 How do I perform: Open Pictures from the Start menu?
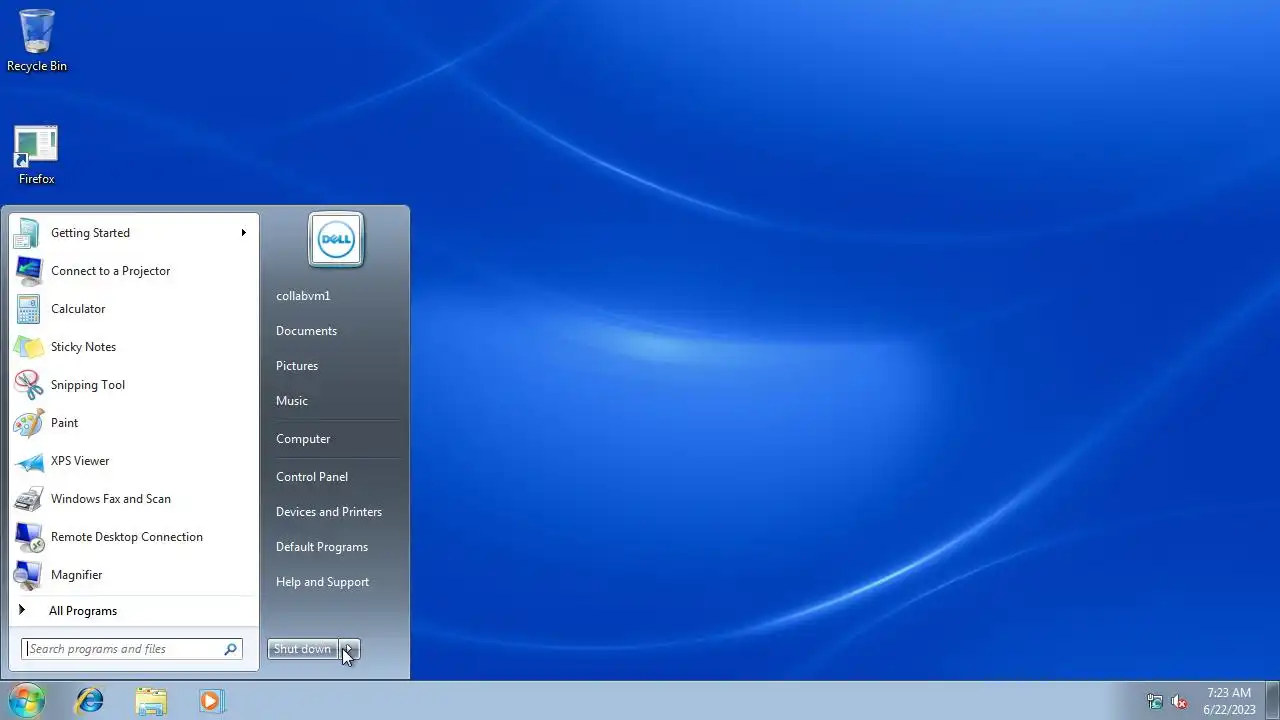pos(297,366)
